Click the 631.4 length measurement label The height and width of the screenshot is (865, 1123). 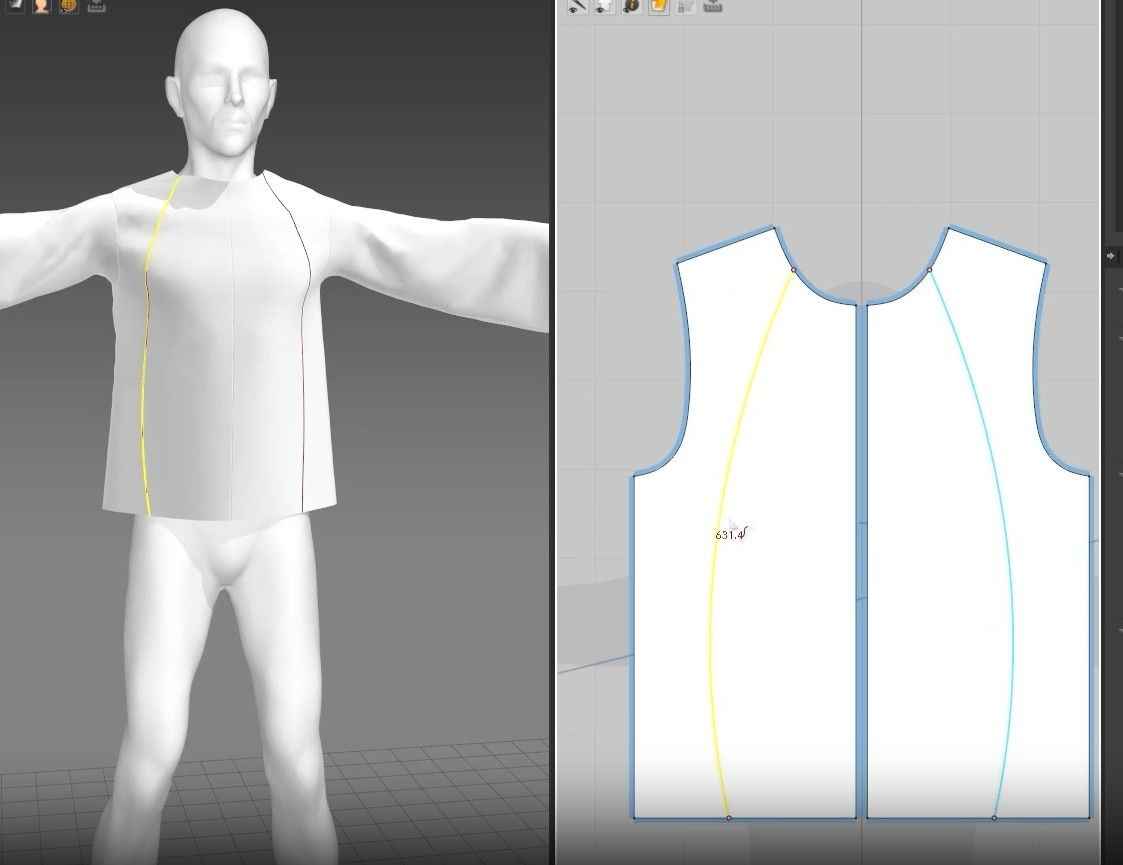729,535
